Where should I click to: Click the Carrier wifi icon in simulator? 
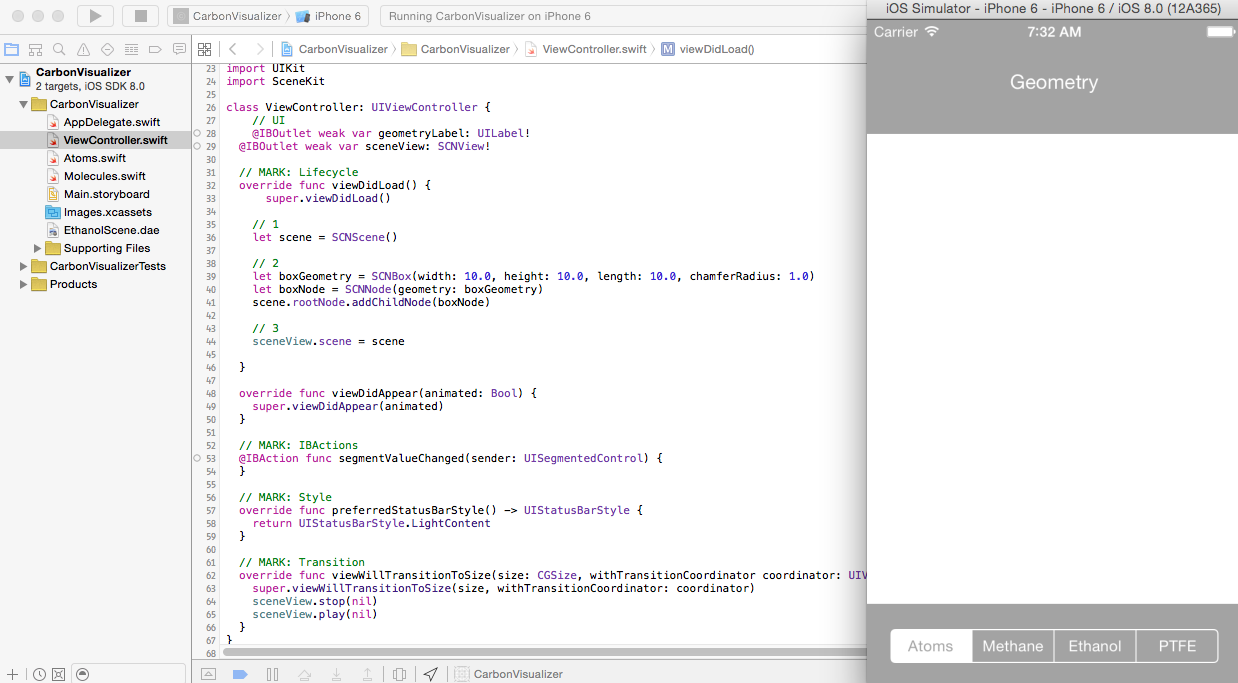click(x=932, y=32)
